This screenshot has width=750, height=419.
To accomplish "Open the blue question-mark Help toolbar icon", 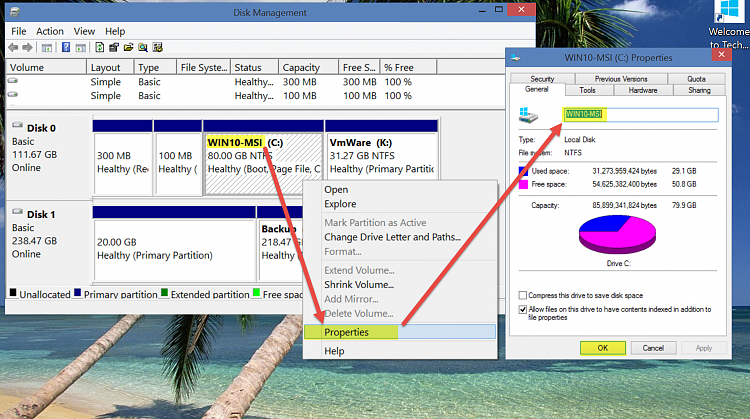I will coord(66,47).
